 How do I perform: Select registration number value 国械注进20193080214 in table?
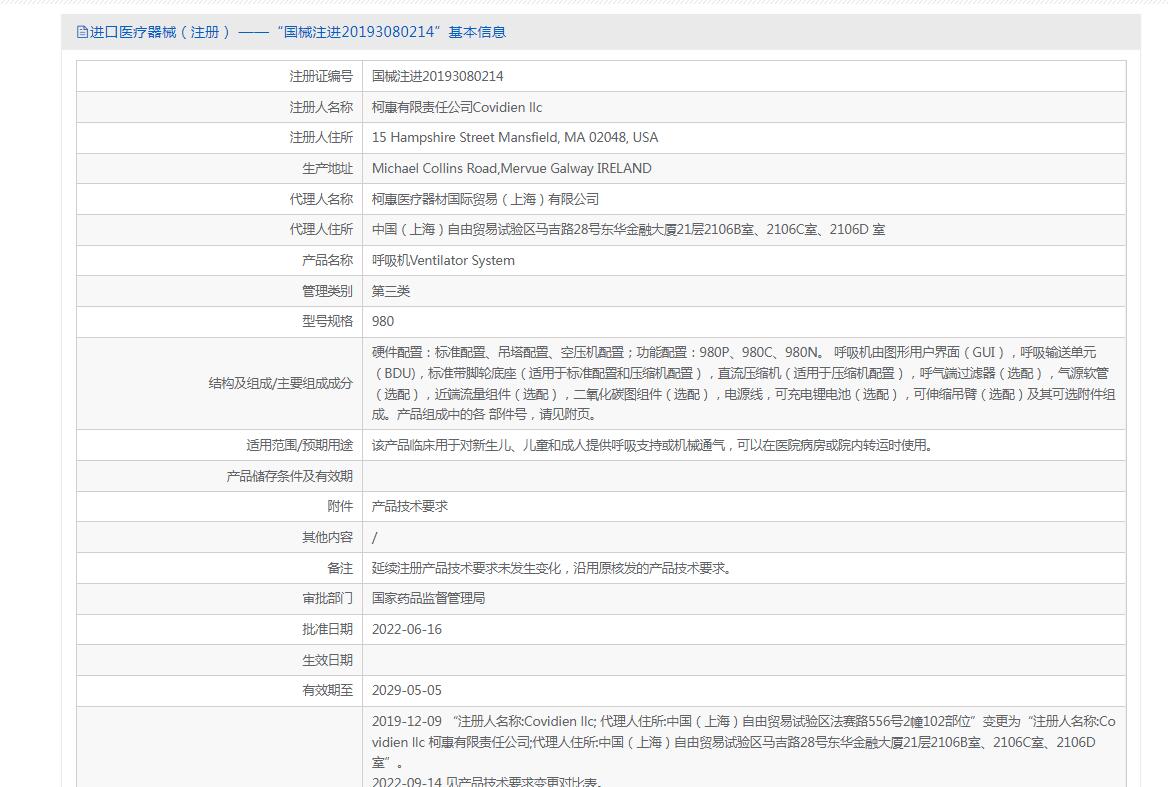click(x=437, y=76)
